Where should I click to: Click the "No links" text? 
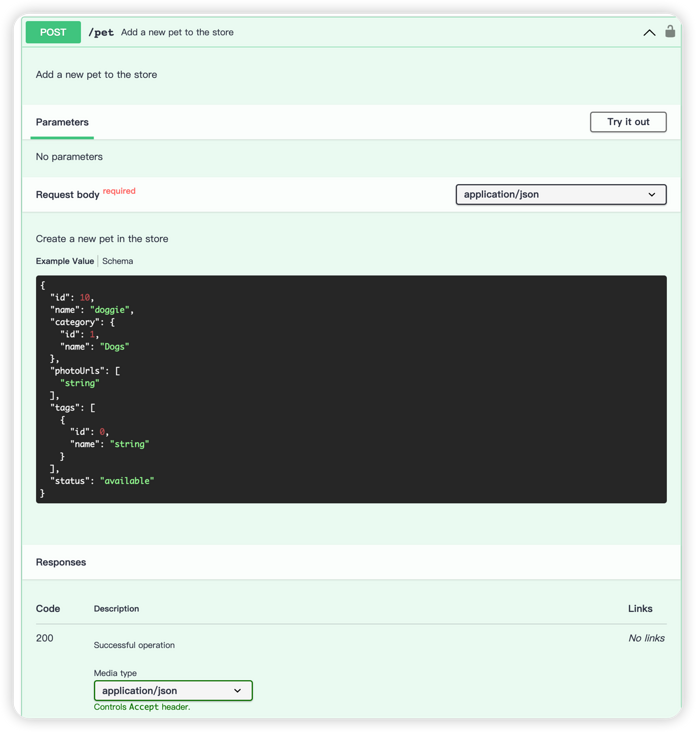pyautogui.click(x=646, y=638)
